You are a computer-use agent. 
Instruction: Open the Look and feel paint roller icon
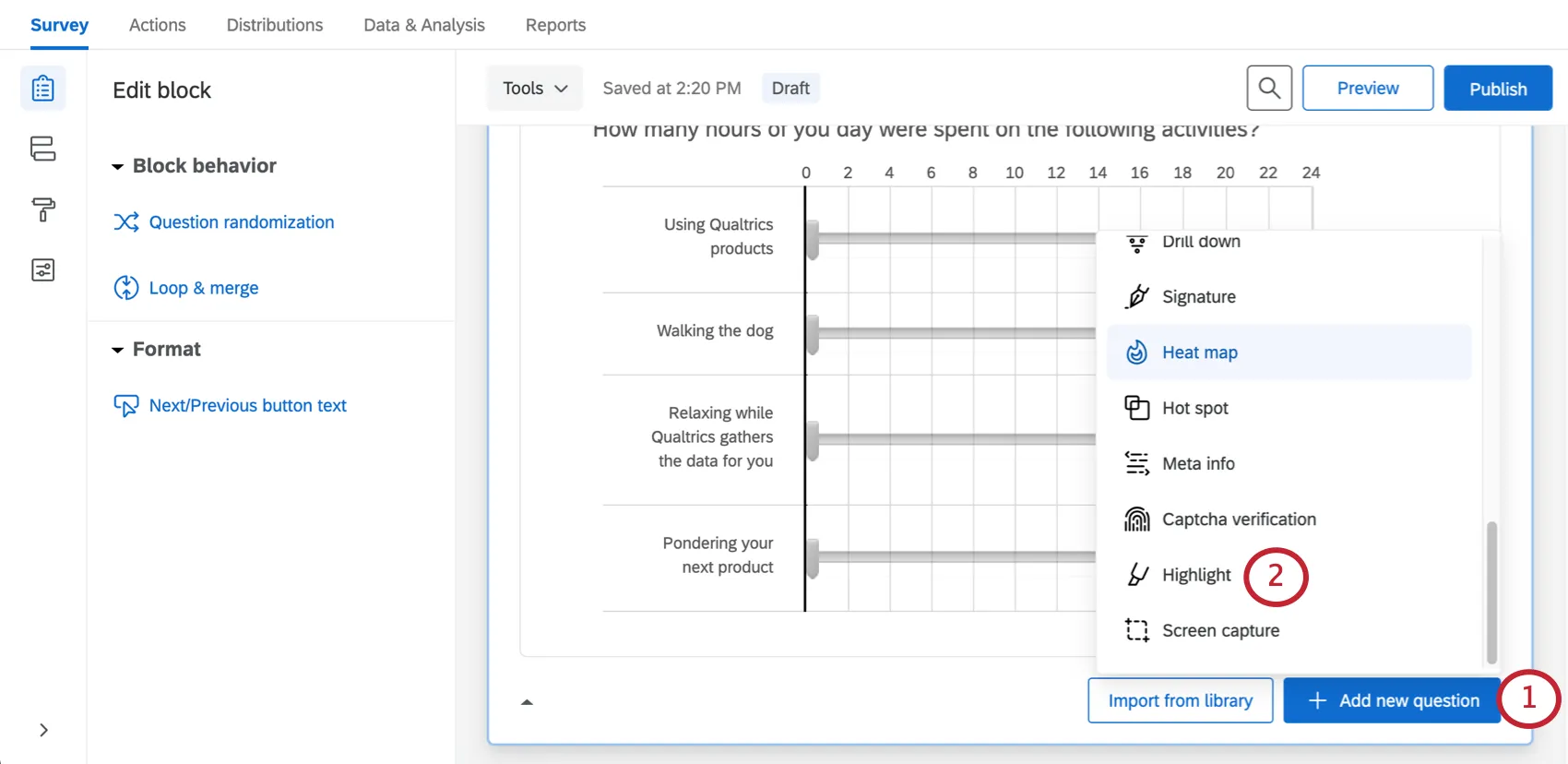click(x=43, y=209)
